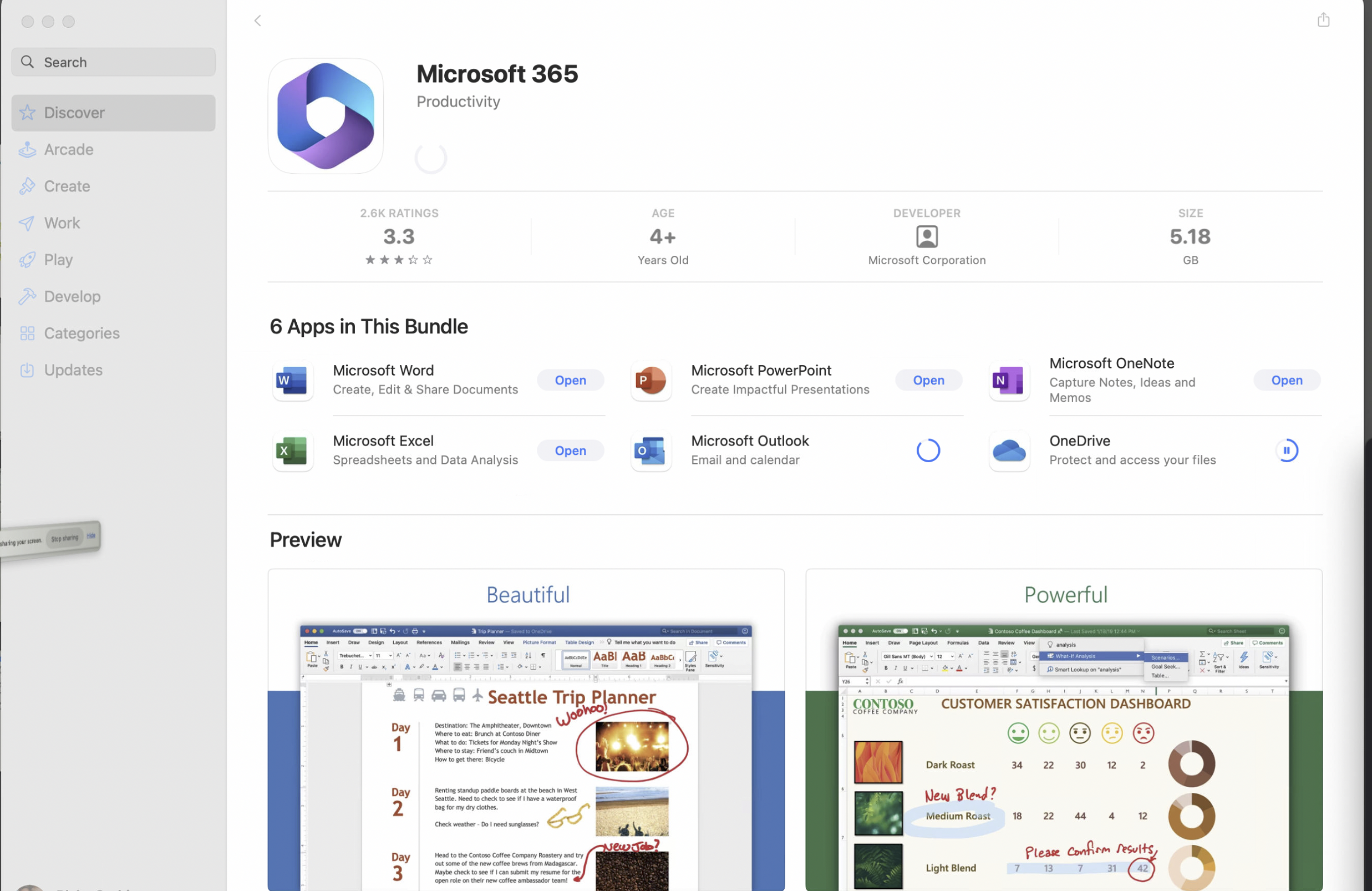Click the Categories grid icon
Viewport: 1372px width, 891px height.
pyautogui.click(x=27, y=333)
